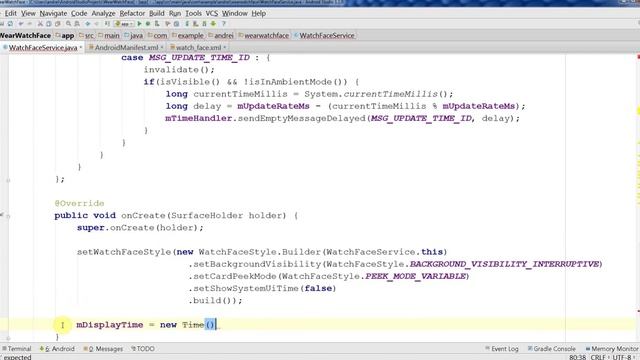Click the Sync refresh icon in toolbar

[x=10, y=24]
